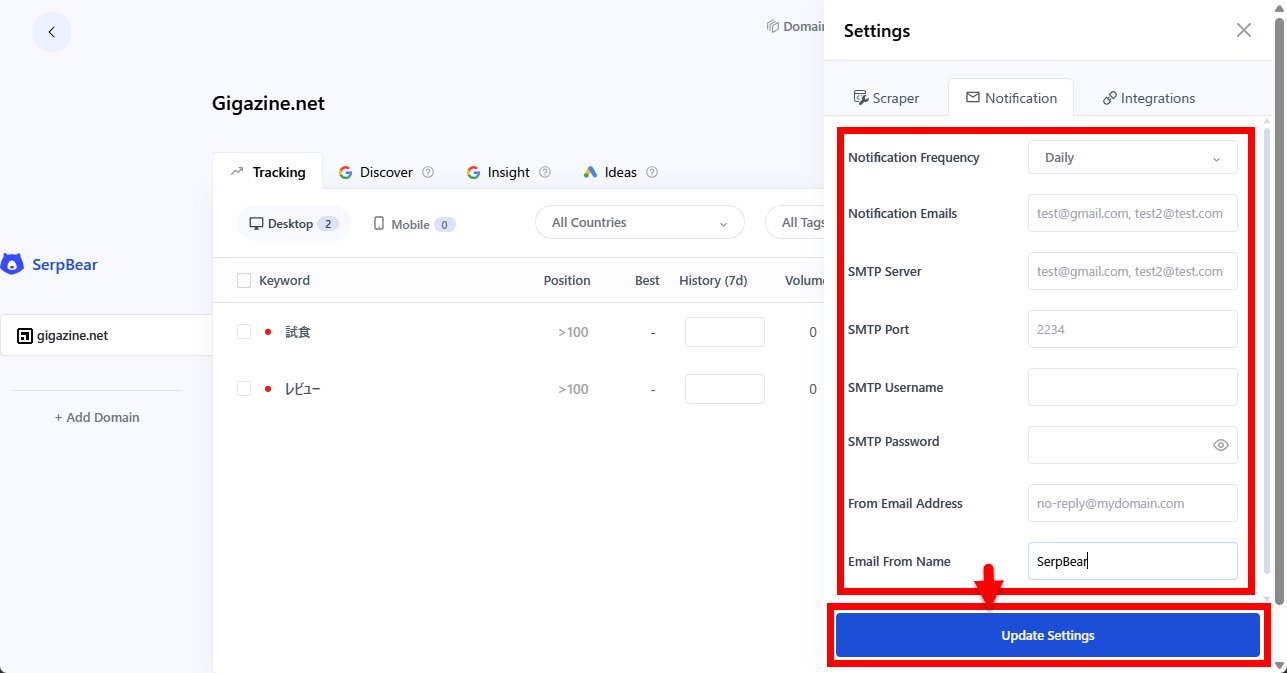The image size is (1287, 673).
Task: Tick the checkbox for keyword 試食
Action: tap(244, 332)
